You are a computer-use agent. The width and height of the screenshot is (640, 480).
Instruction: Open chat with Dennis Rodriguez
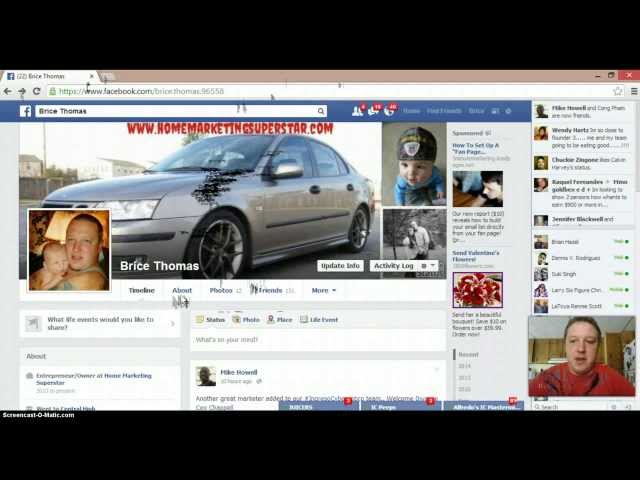click(x=583, y=258)
